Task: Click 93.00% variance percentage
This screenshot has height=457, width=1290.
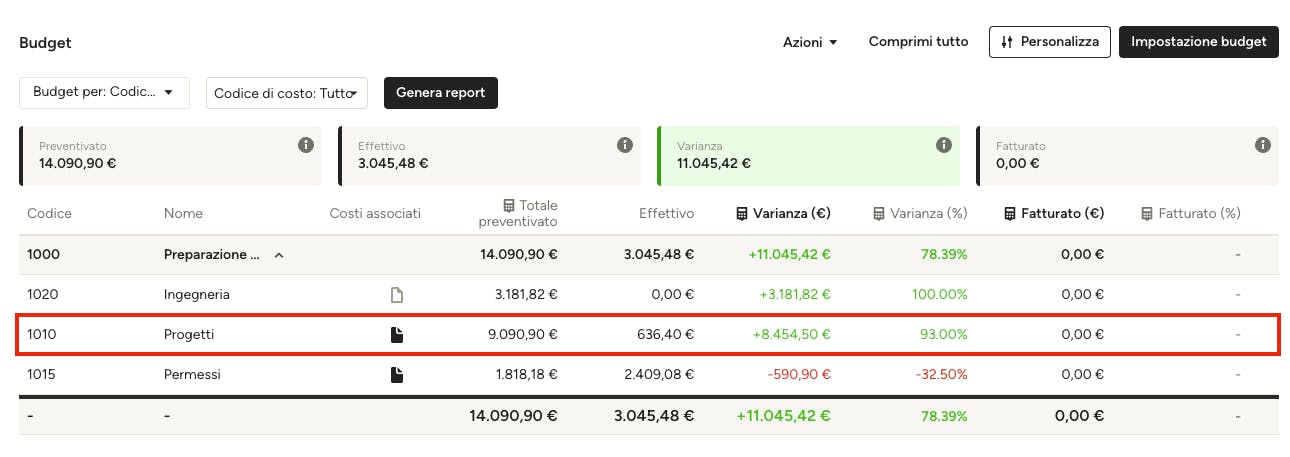Action: click(943, 335)
